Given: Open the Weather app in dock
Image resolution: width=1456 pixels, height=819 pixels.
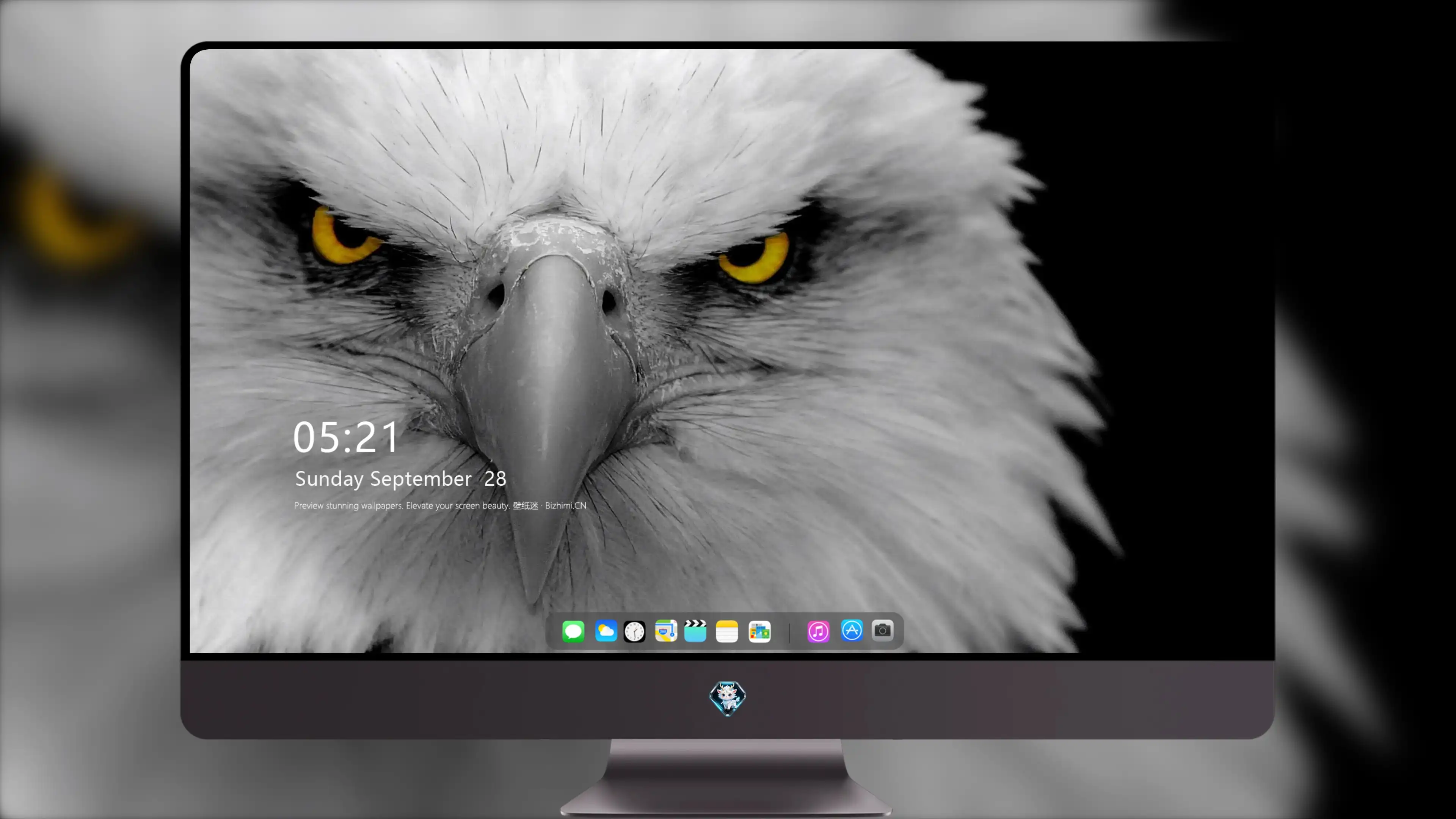Looking at the screenshot, I should tap(606, 631).
